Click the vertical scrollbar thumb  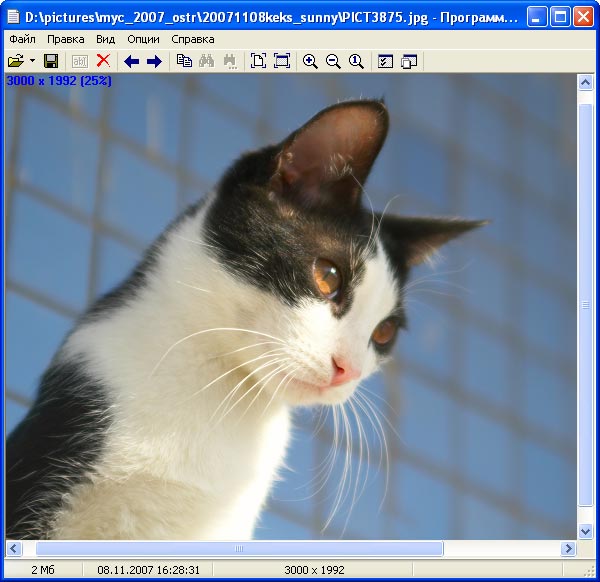[585, 305]
